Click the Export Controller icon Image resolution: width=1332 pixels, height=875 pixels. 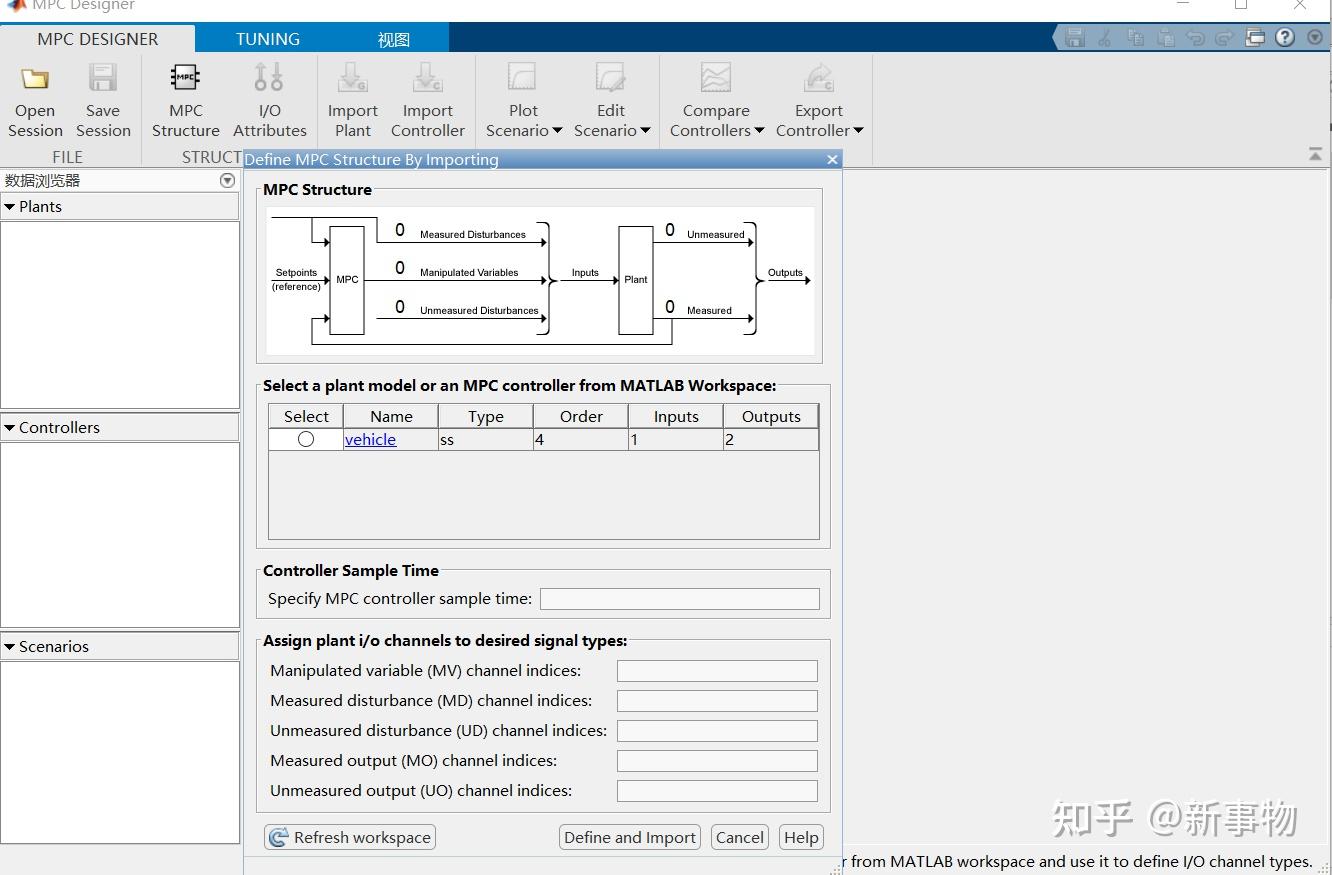click(819, 77)
